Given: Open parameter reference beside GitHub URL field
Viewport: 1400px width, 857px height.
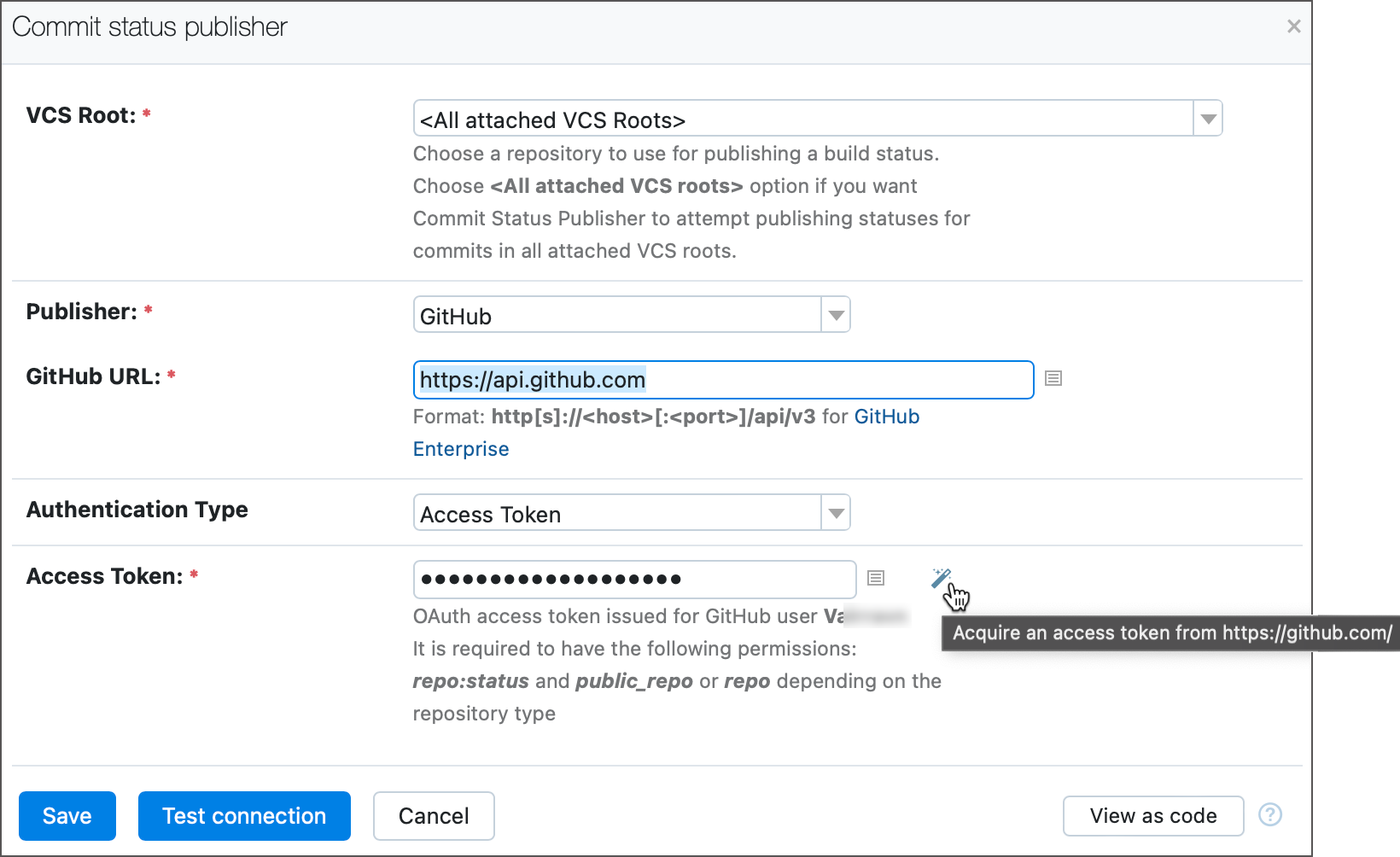Looking at the screenshot, I should [x=1053, y=378].
